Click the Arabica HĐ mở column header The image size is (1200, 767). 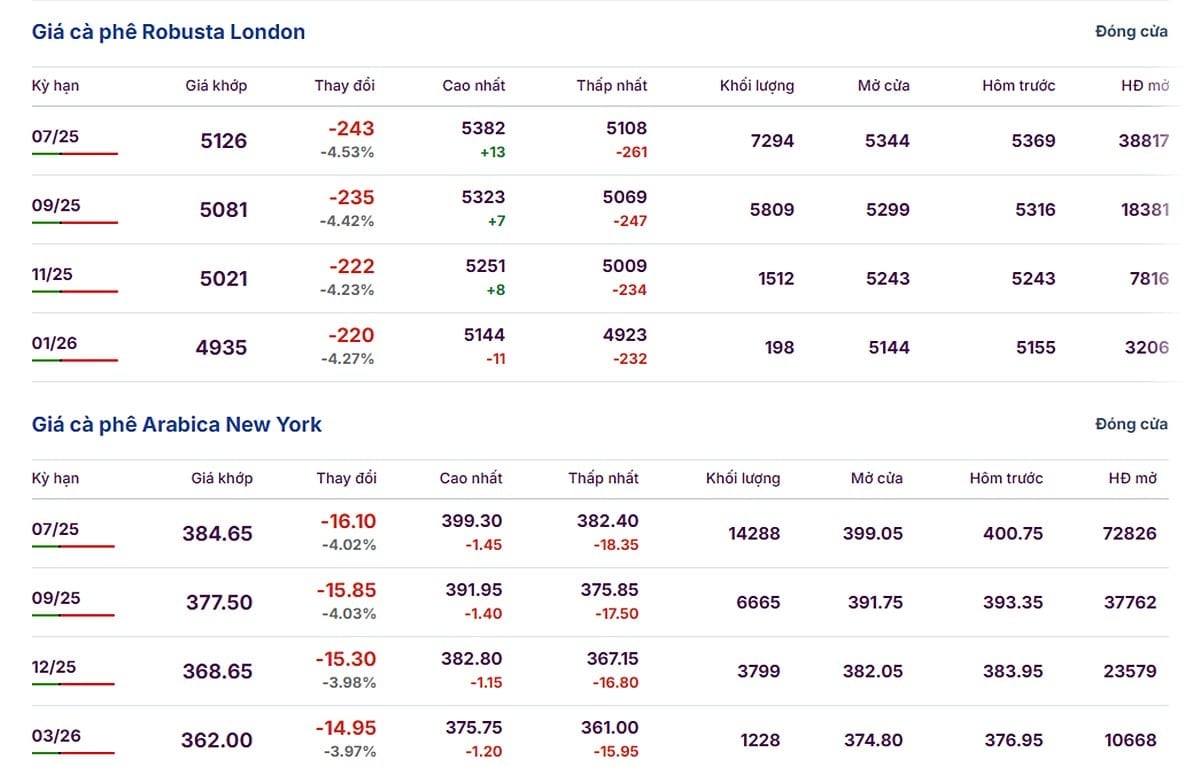[1133, 479]
